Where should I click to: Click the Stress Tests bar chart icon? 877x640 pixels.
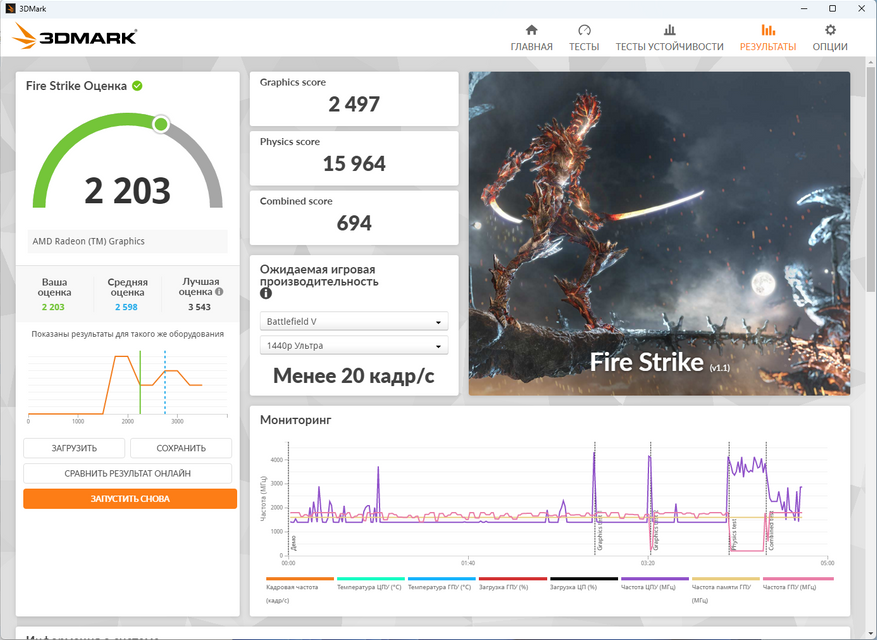click(669, 30)
